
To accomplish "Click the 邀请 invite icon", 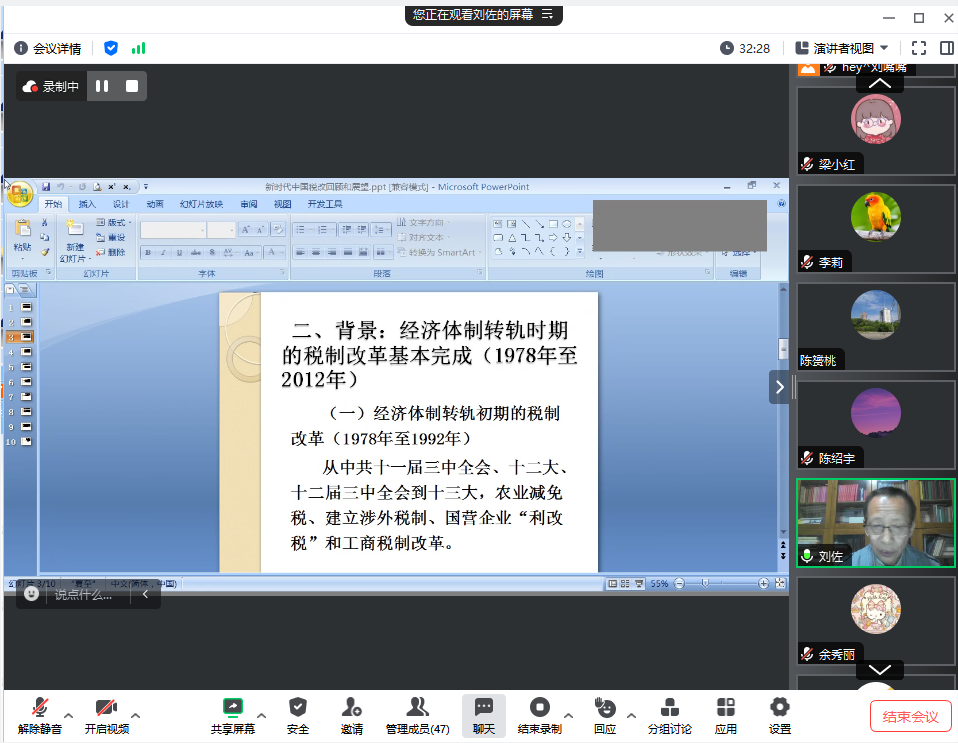I will click(351, 715).
